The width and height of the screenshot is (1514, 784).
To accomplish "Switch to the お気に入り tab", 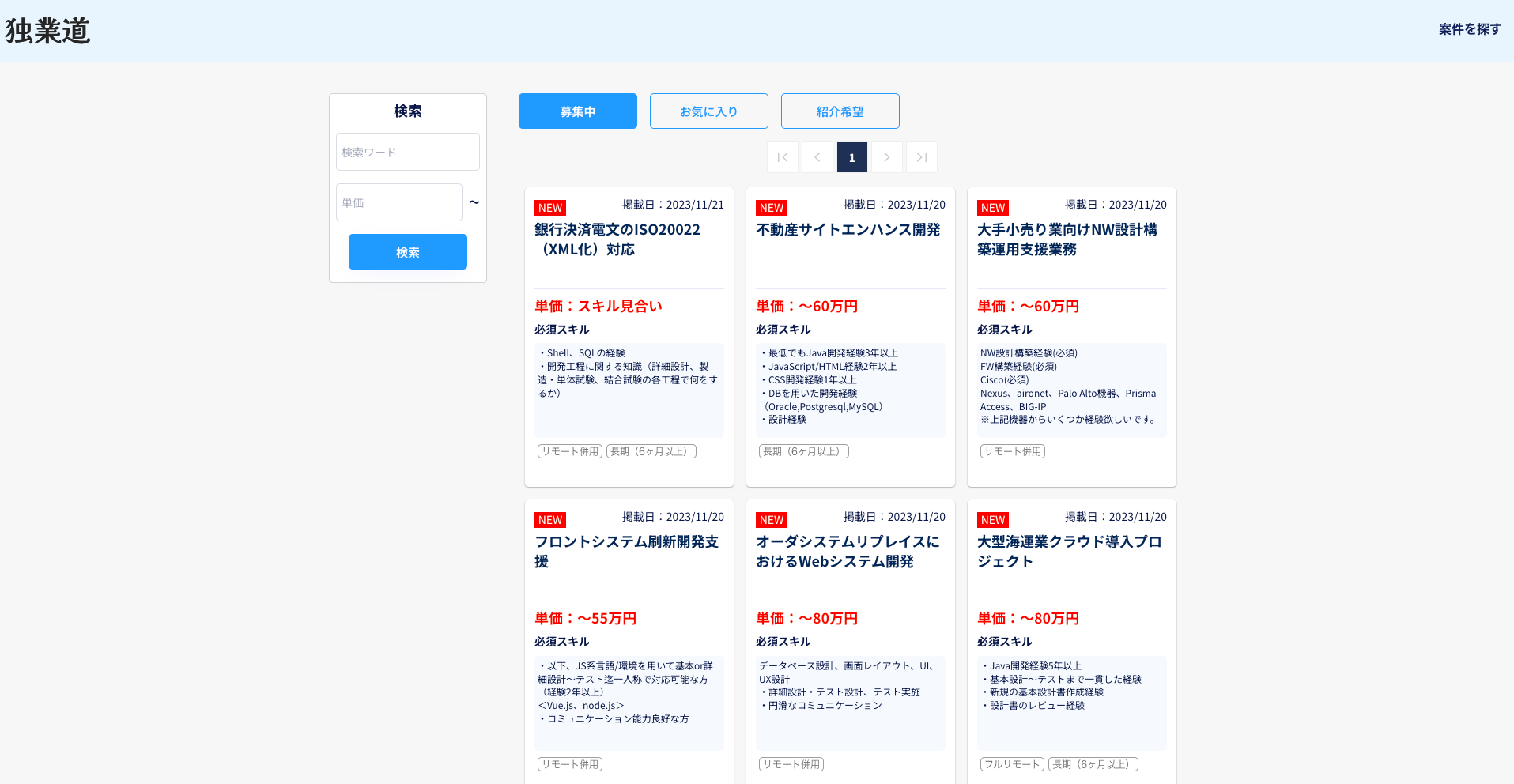I will coord(708,111).
